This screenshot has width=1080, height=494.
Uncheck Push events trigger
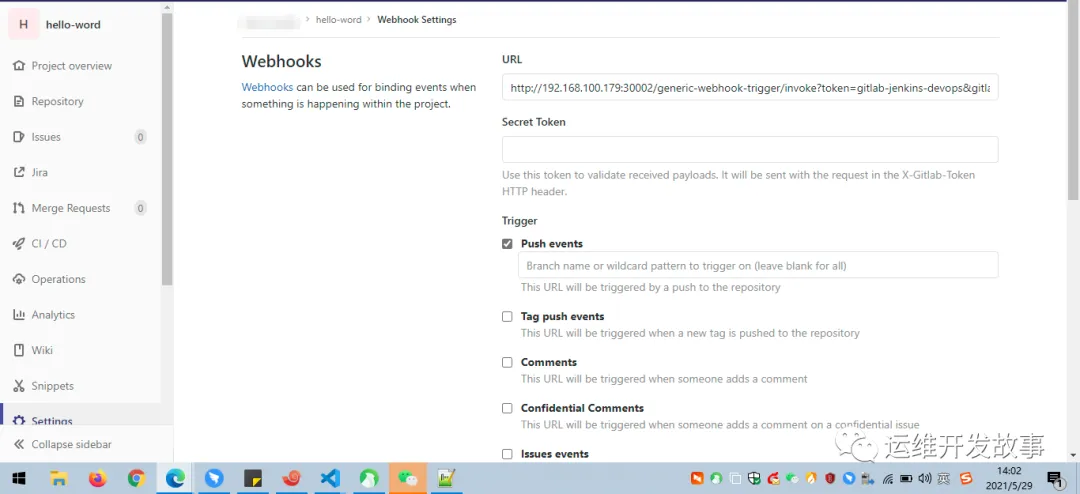pos(507,244)
